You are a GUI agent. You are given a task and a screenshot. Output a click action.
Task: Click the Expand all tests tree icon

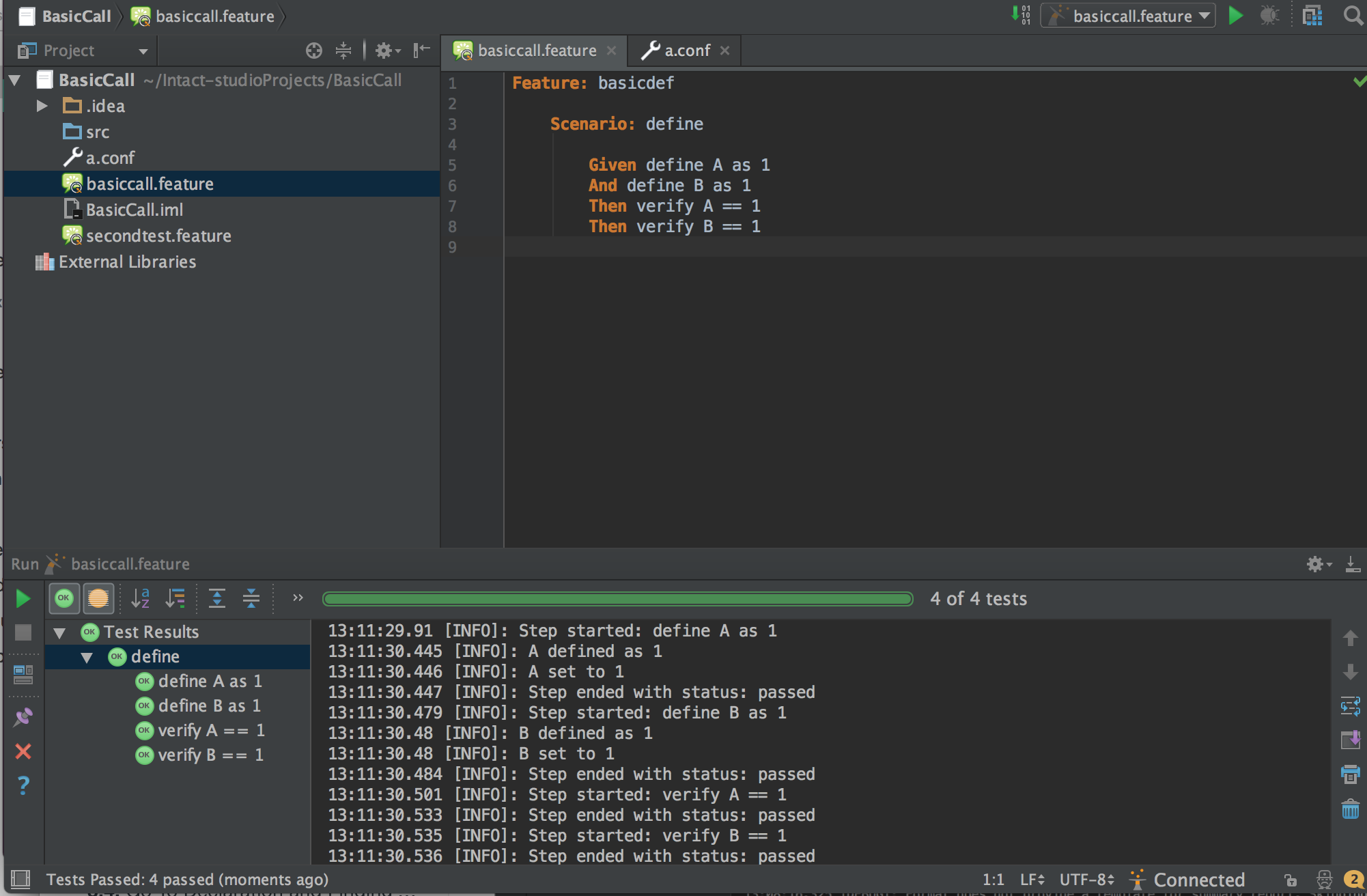click(217, 598)
